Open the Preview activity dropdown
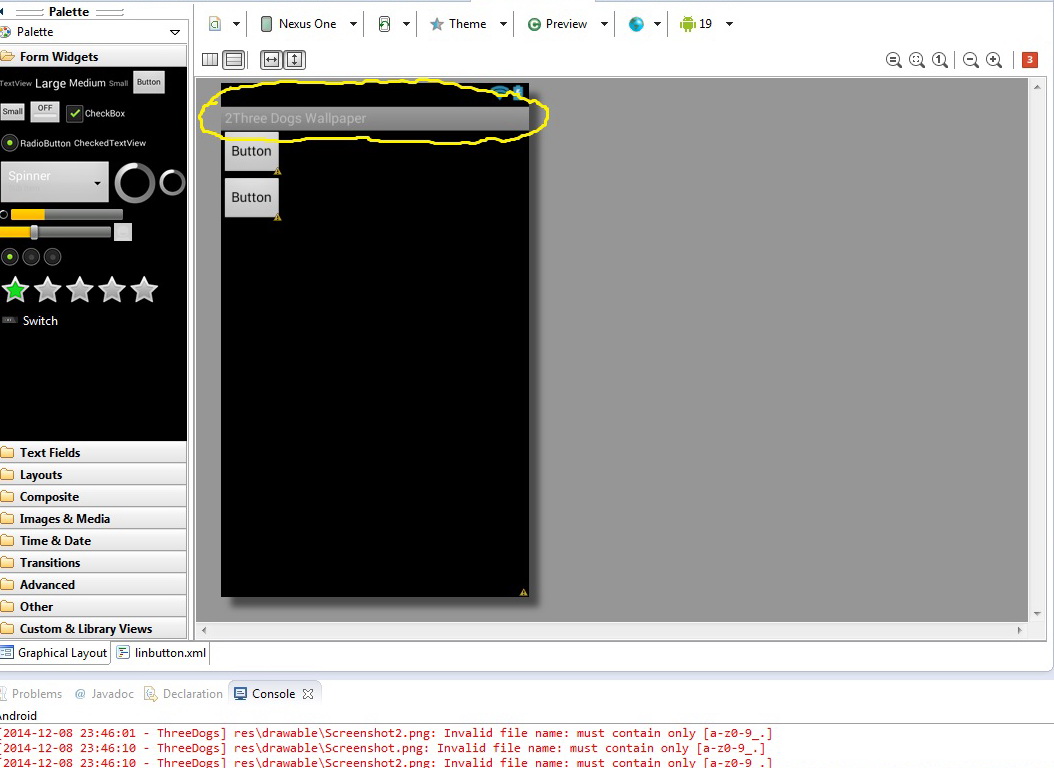Viewport: 1054px width, 768px height. 604,24
